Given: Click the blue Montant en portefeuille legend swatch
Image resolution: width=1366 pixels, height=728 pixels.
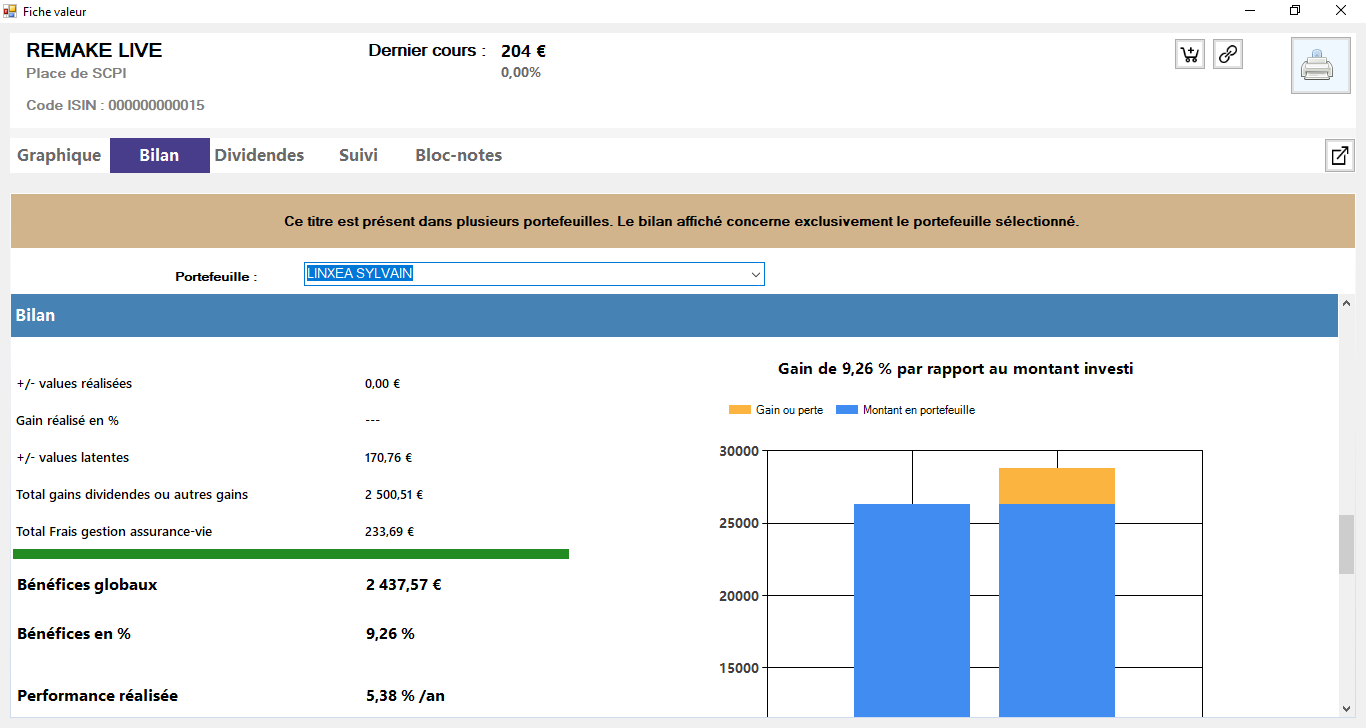Looking at the screenshot, I should tap(846, 410).
